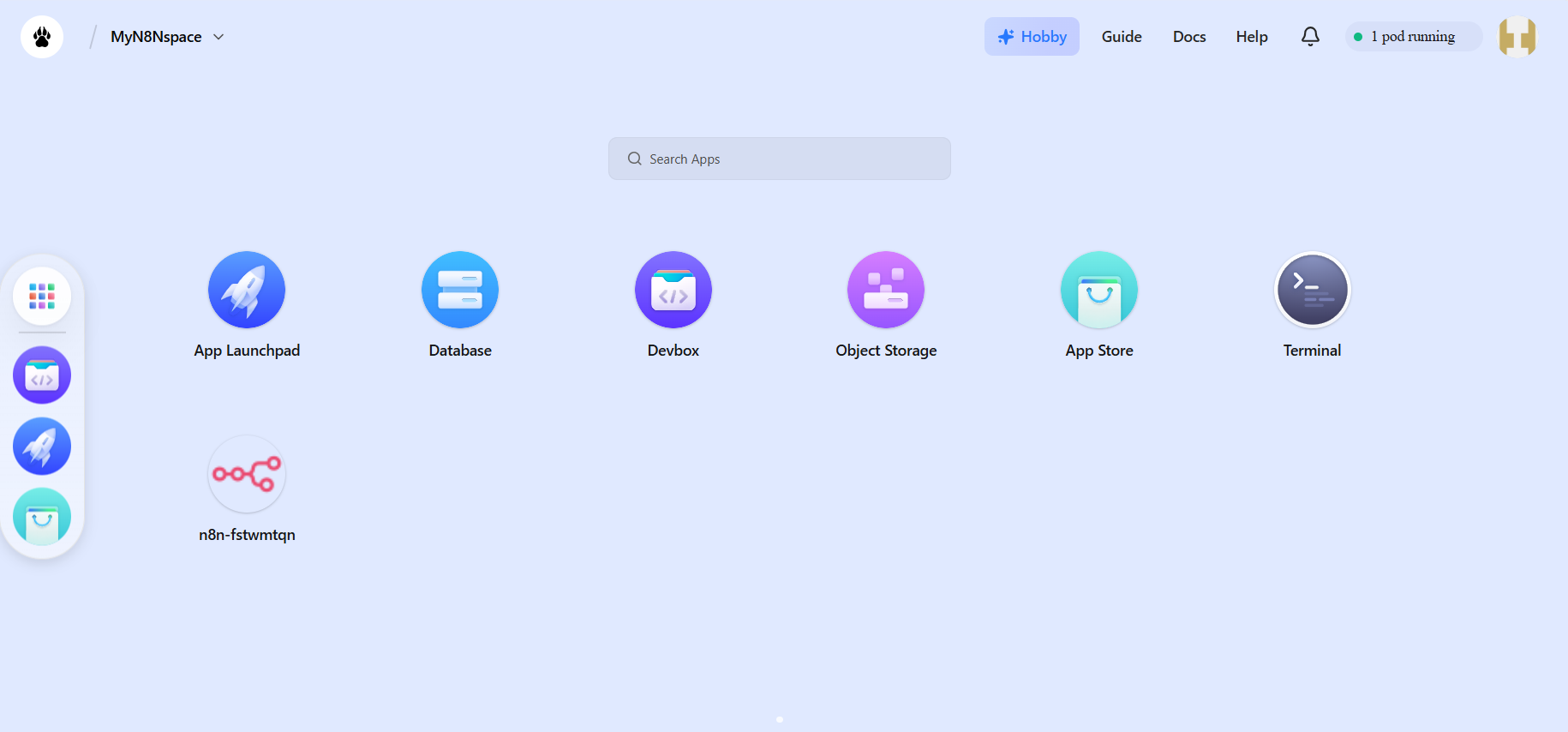Click the Hobby plan button

[1032, 37]
